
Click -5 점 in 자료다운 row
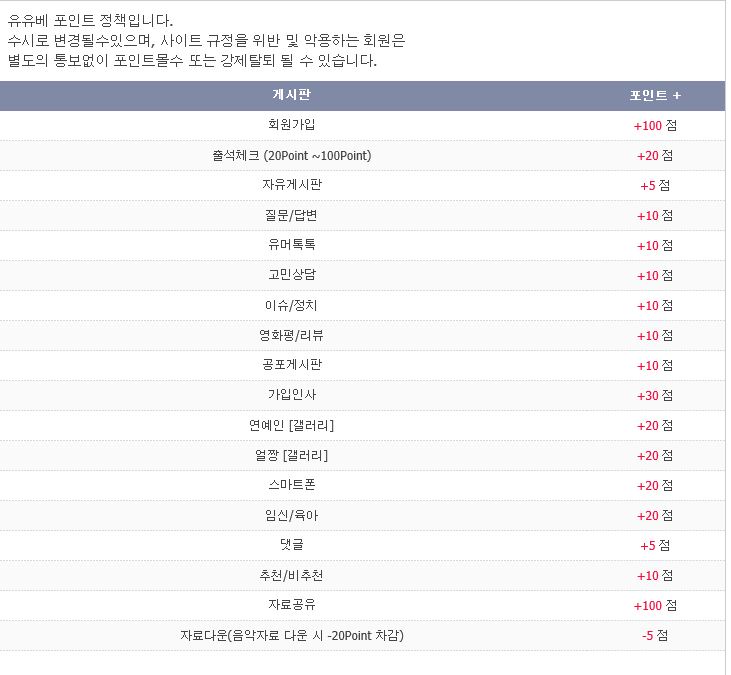655,635
